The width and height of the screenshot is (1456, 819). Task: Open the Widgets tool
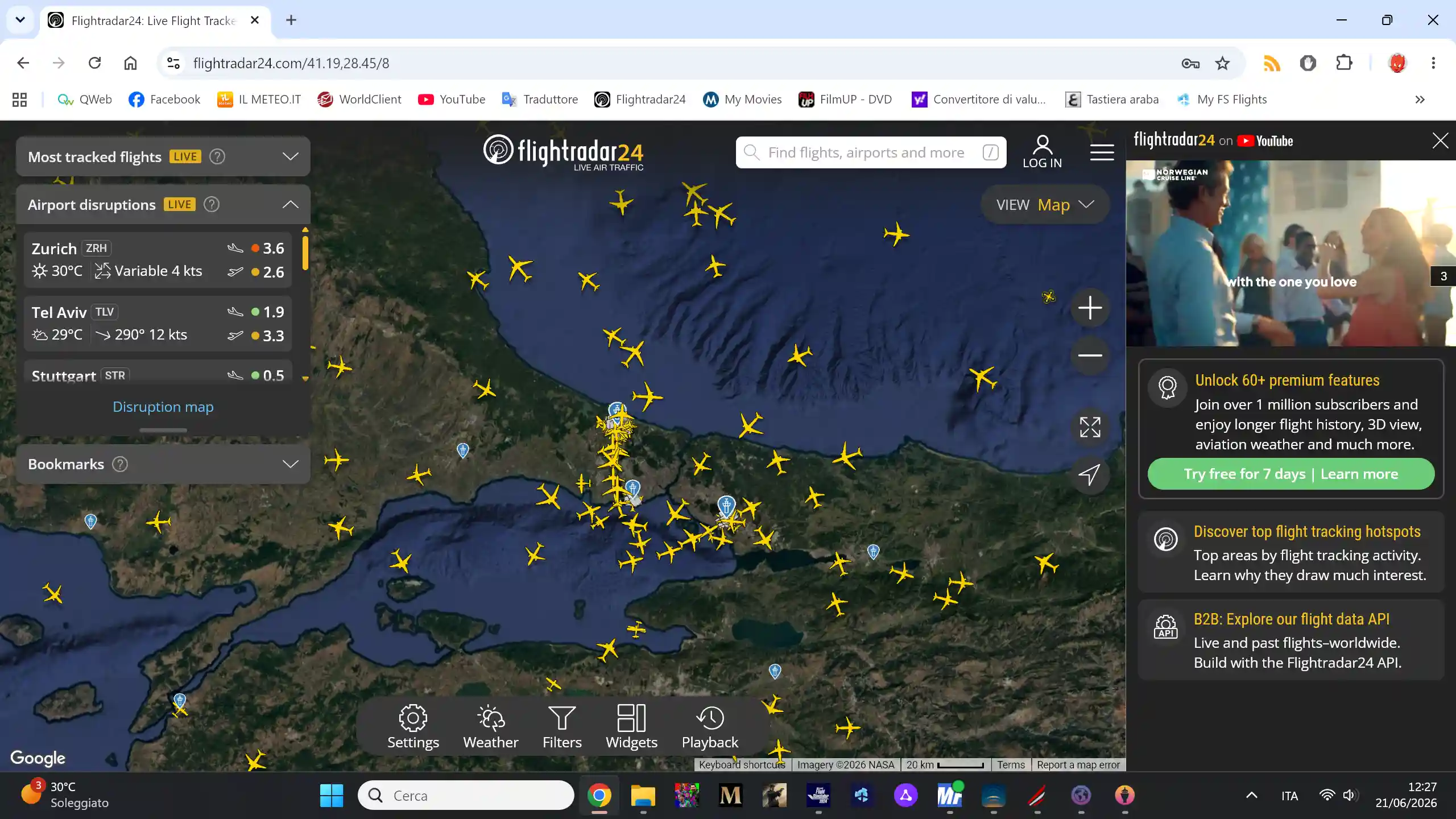631,727
